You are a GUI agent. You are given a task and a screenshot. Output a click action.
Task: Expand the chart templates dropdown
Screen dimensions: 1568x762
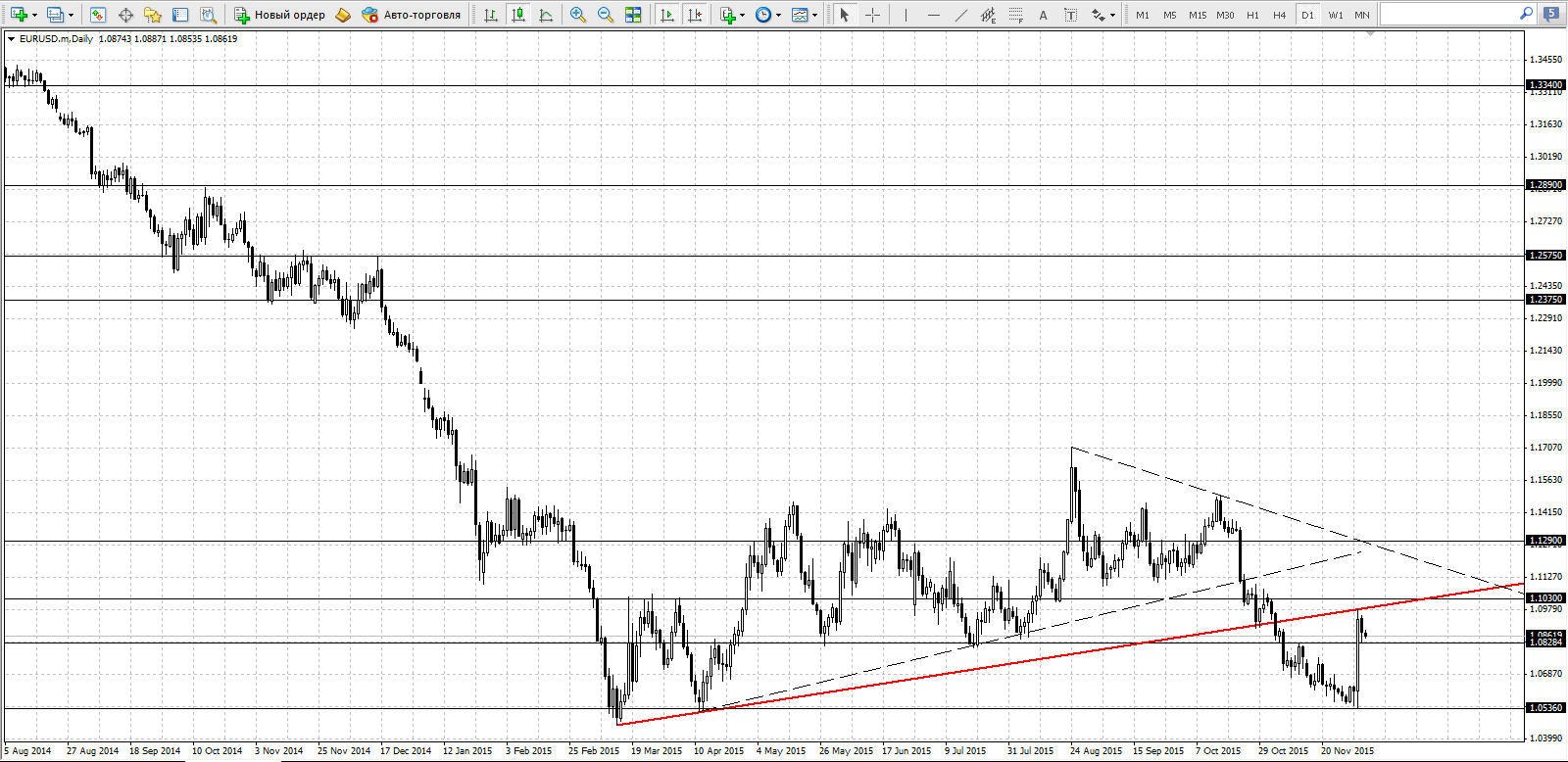(814, 15)
